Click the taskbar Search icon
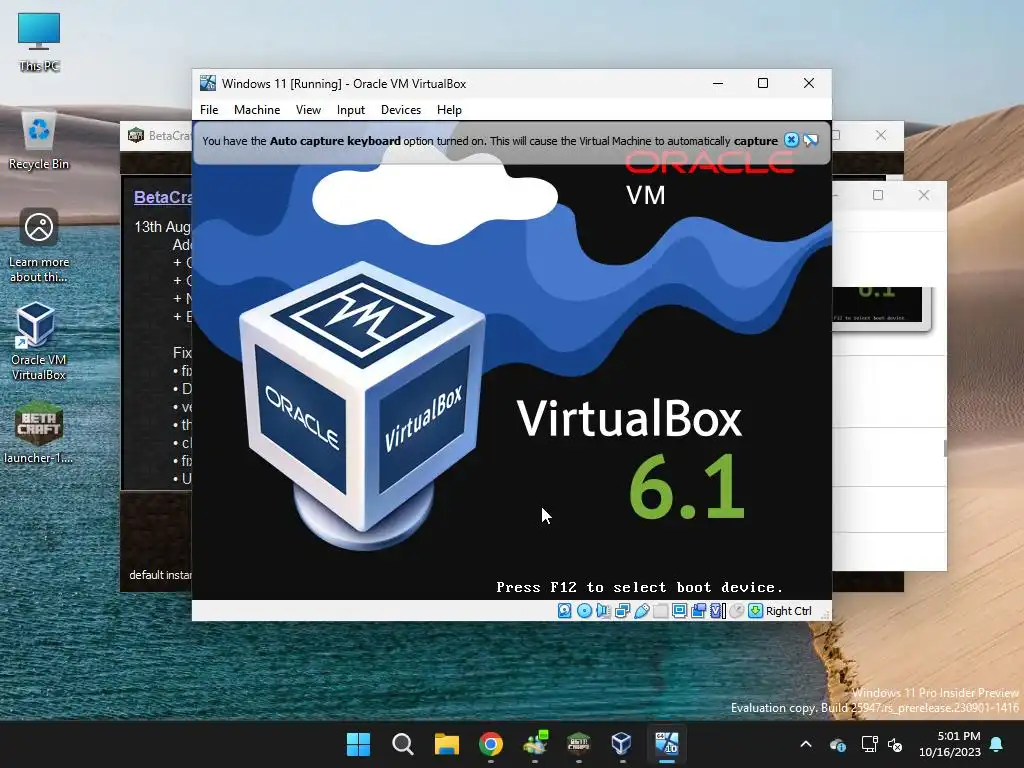Image resolution: width=1024 pixels, height=768 pixels. pos(402,744)
